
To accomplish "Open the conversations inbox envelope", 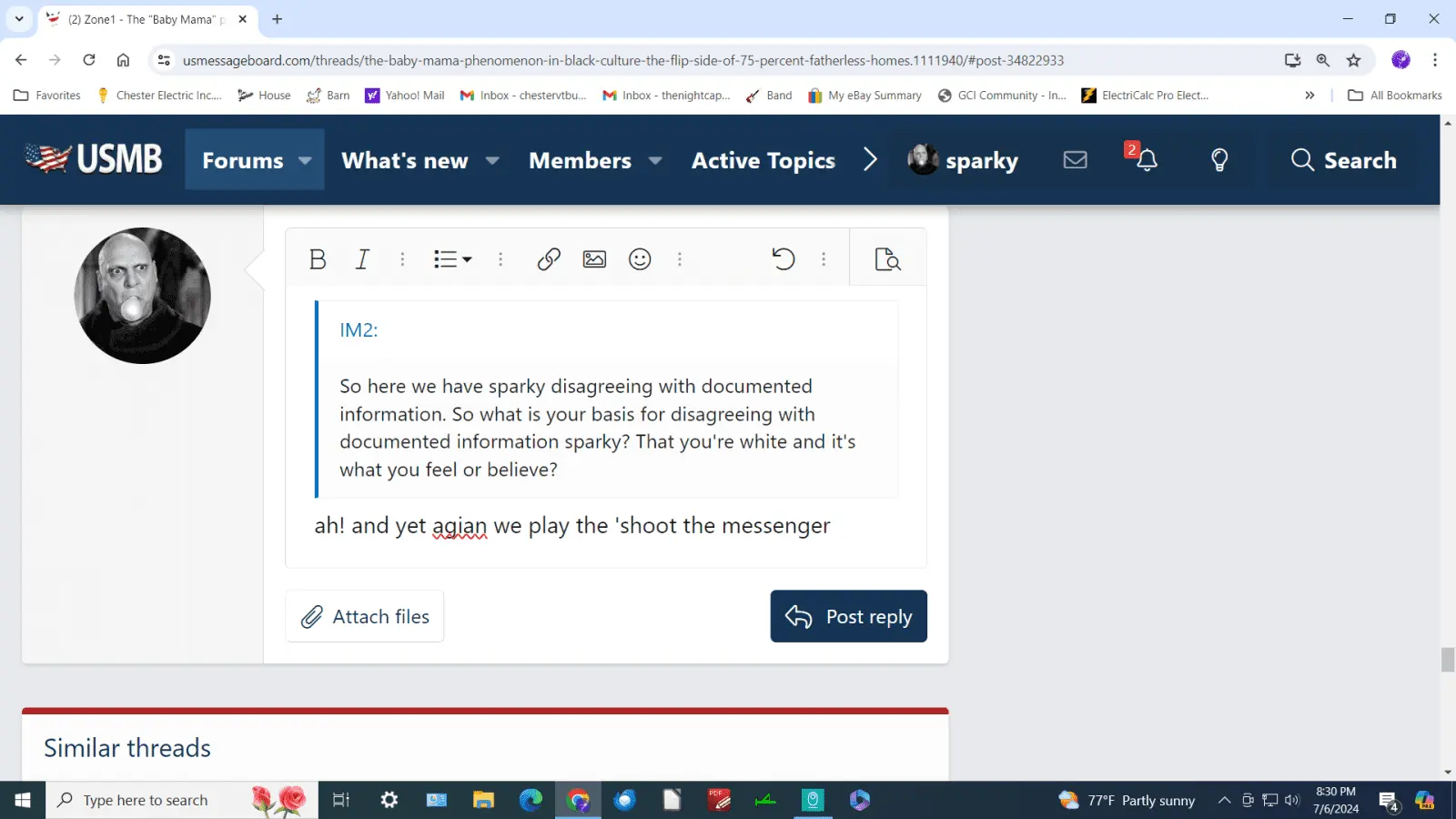I will [x=1075, y=160].
